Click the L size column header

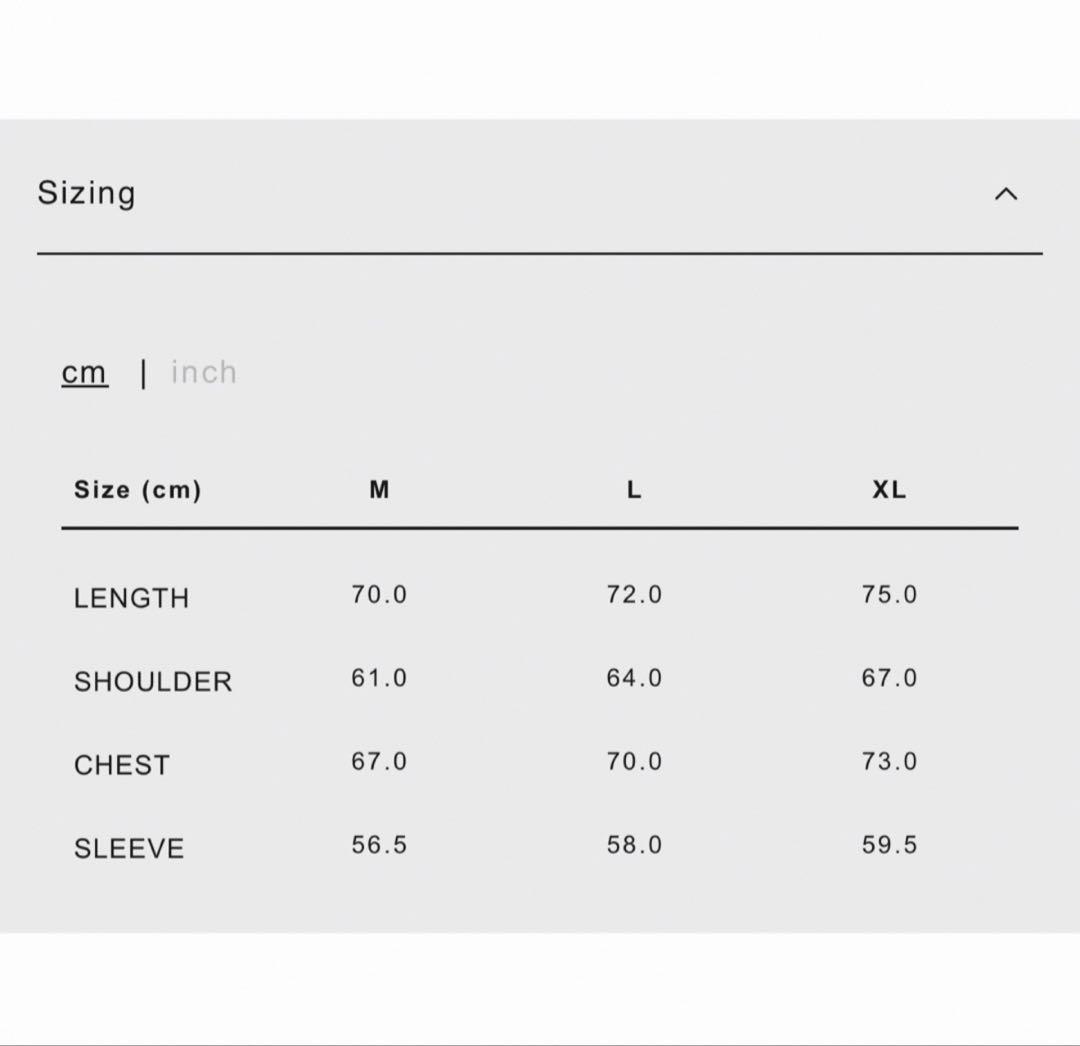(x=634, y=490)
